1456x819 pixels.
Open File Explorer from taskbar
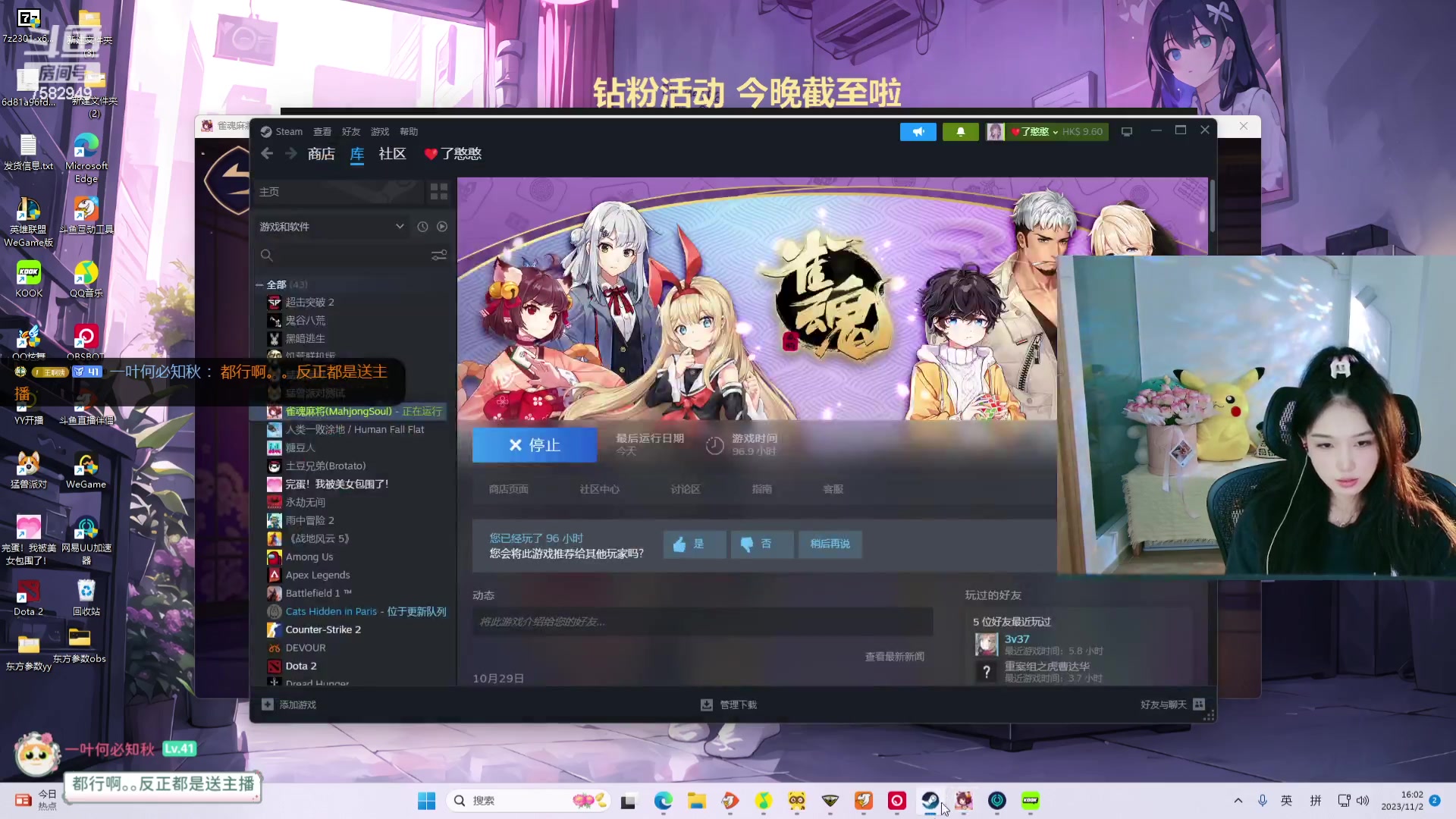click(696, 801)
